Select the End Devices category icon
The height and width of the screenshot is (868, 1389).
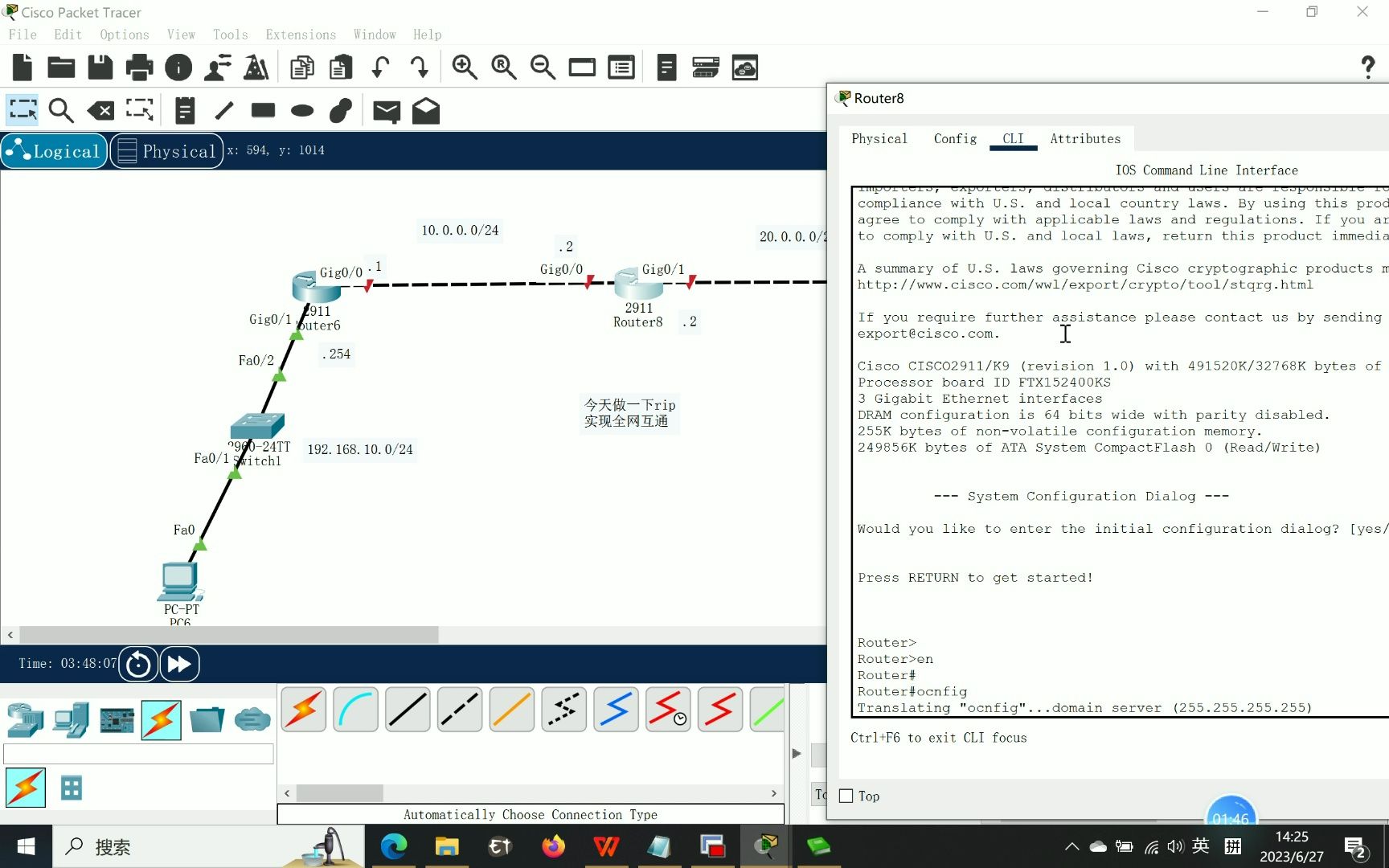(x=71, y=719)
